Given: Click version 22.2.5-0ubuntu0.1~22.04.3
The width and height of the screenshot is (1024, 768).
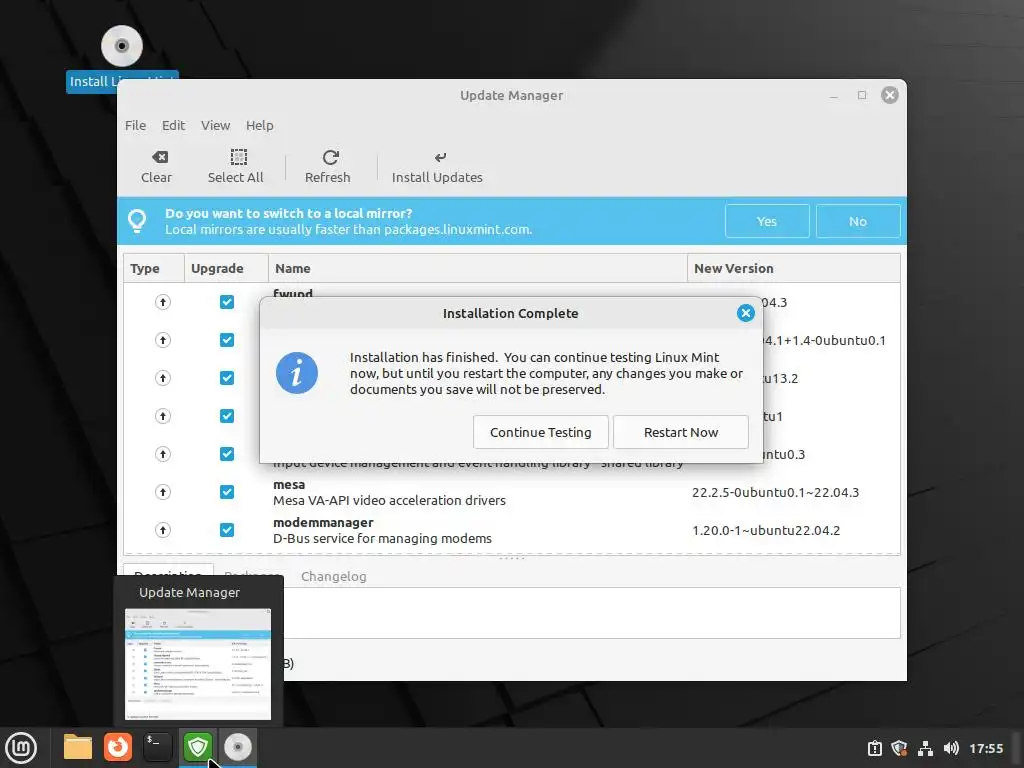Looking at the screenshot, I should (775, 492).
